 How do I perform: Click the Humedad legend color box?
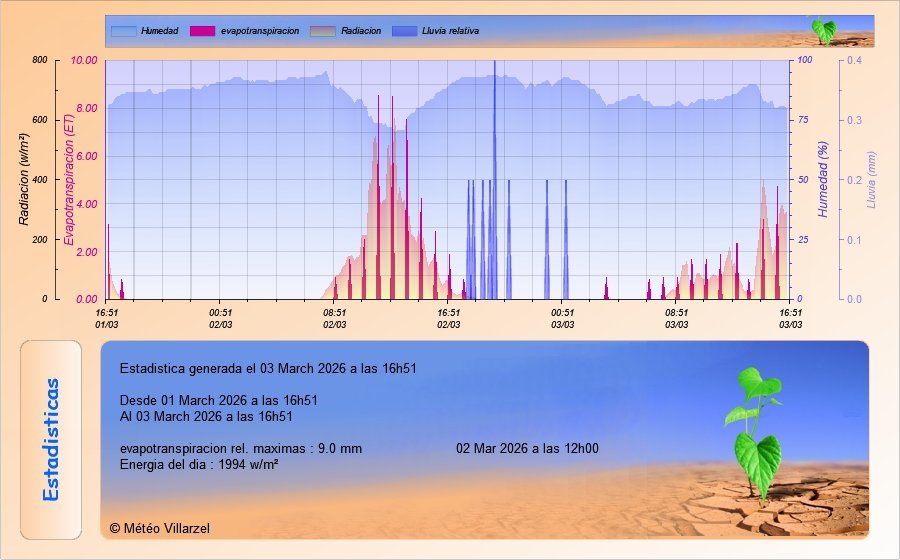click(123, 31)
